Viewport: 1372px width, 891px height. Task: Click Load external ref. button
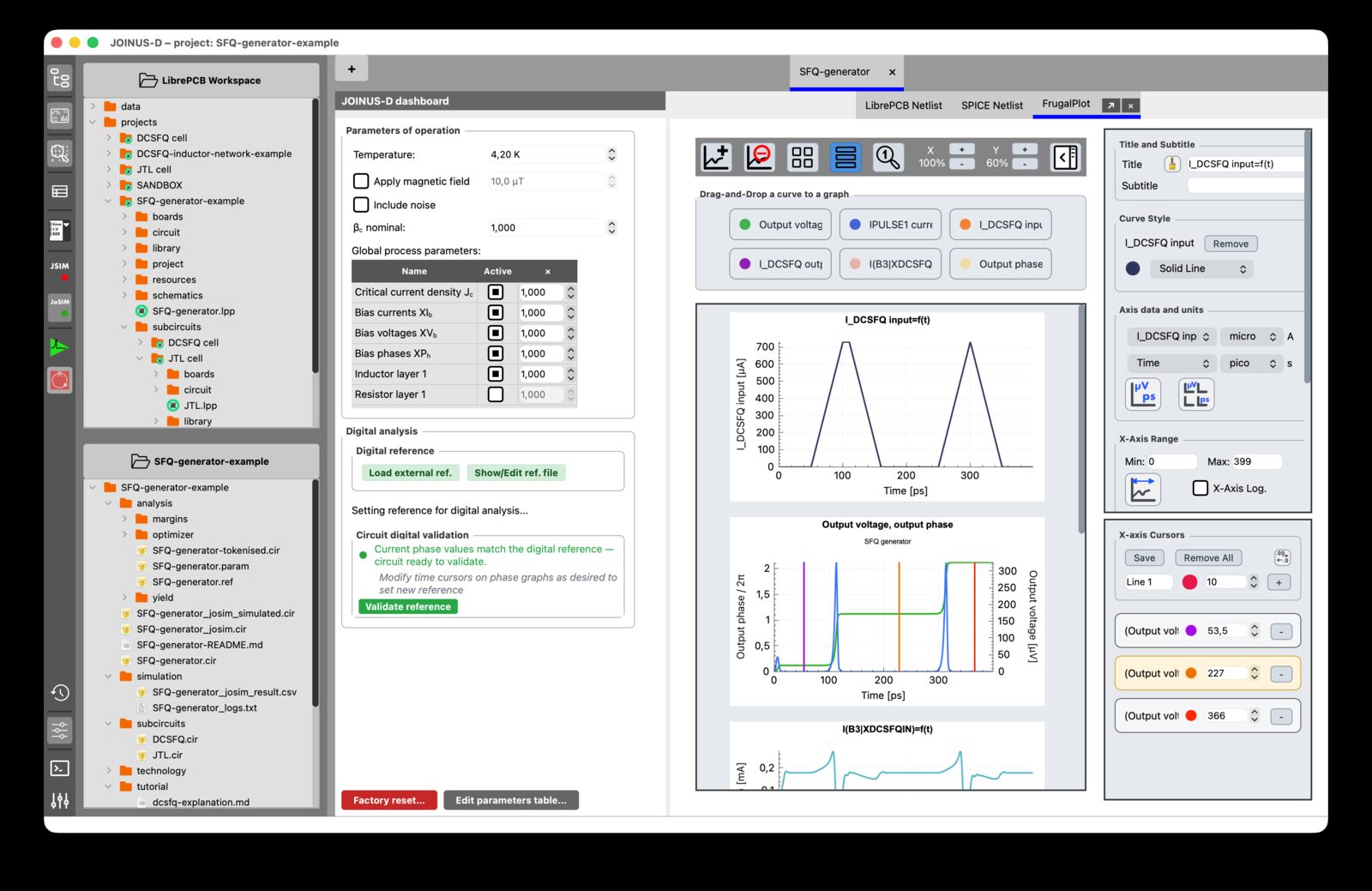click(x=410, y=473)
